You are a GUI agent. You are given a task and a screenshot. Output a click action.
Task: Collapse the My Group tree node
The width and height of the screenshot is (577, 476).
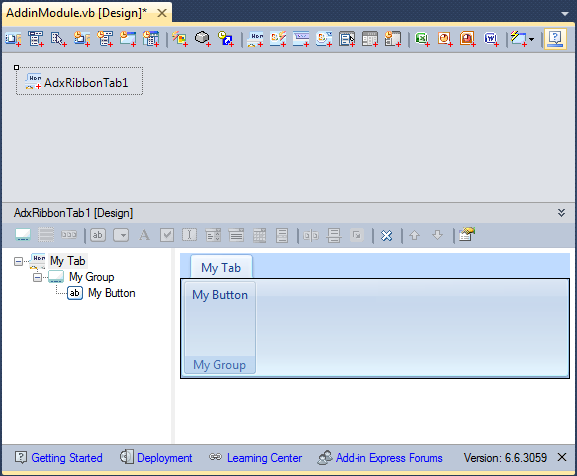tap(37, 277)
